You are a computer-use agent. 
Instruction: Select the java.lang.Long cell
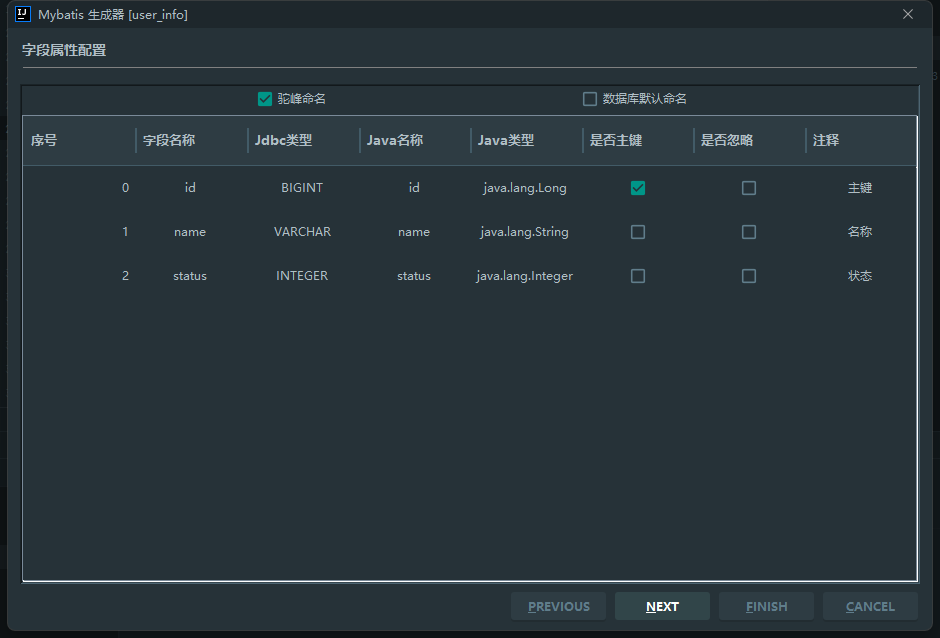point(525,188)
